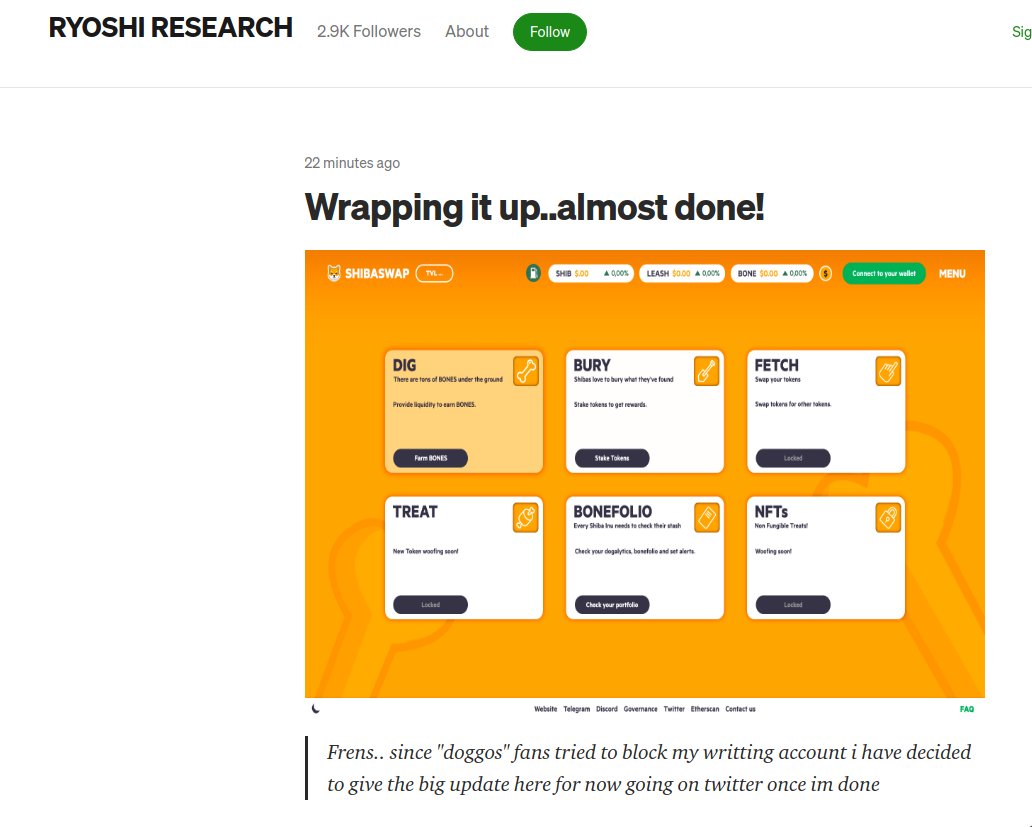
Task: Click the Locked button on FETCH card
Action: (x=793, y=458)
